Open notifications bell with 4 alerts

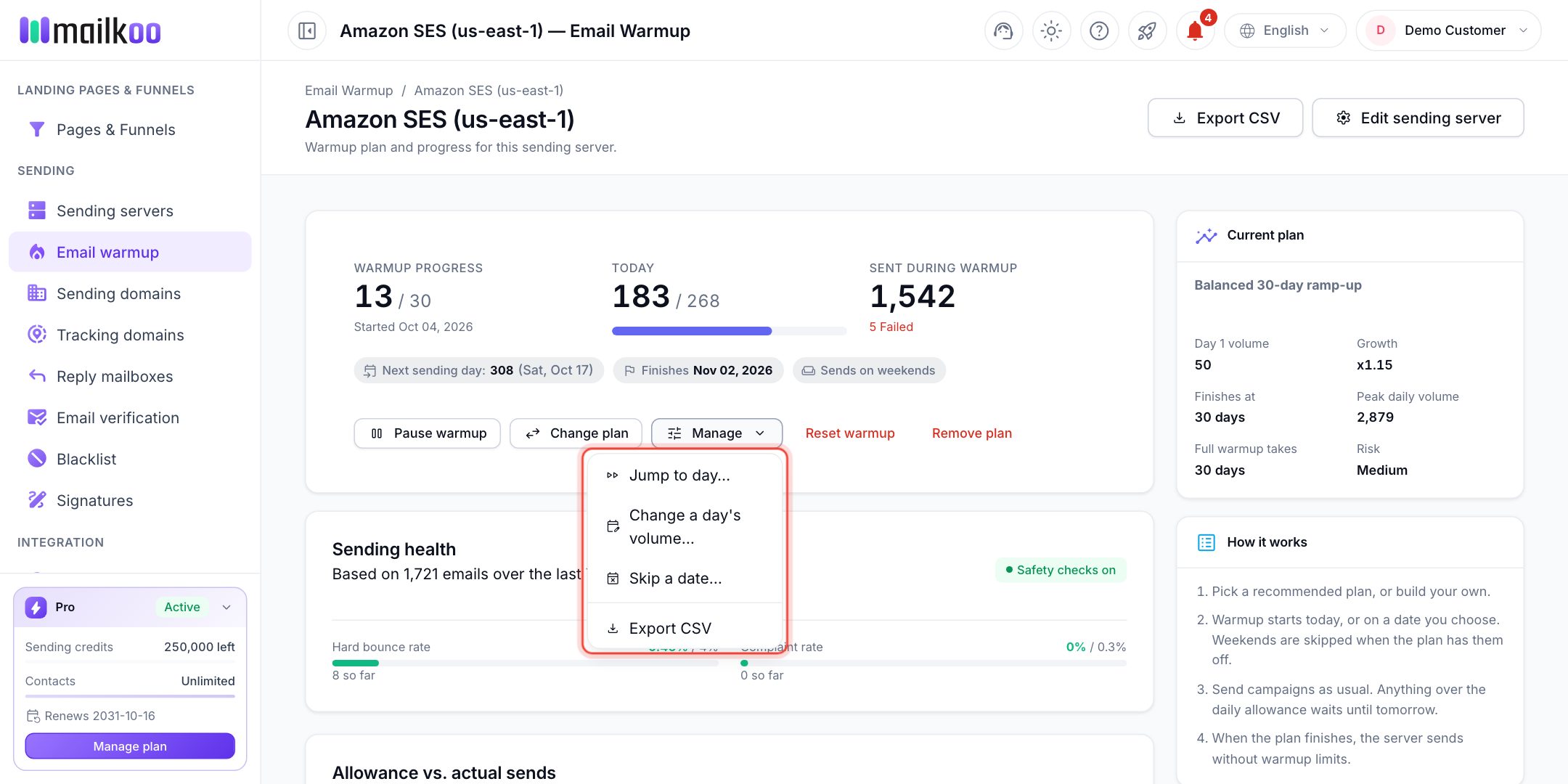click(x=1195, y=30)
